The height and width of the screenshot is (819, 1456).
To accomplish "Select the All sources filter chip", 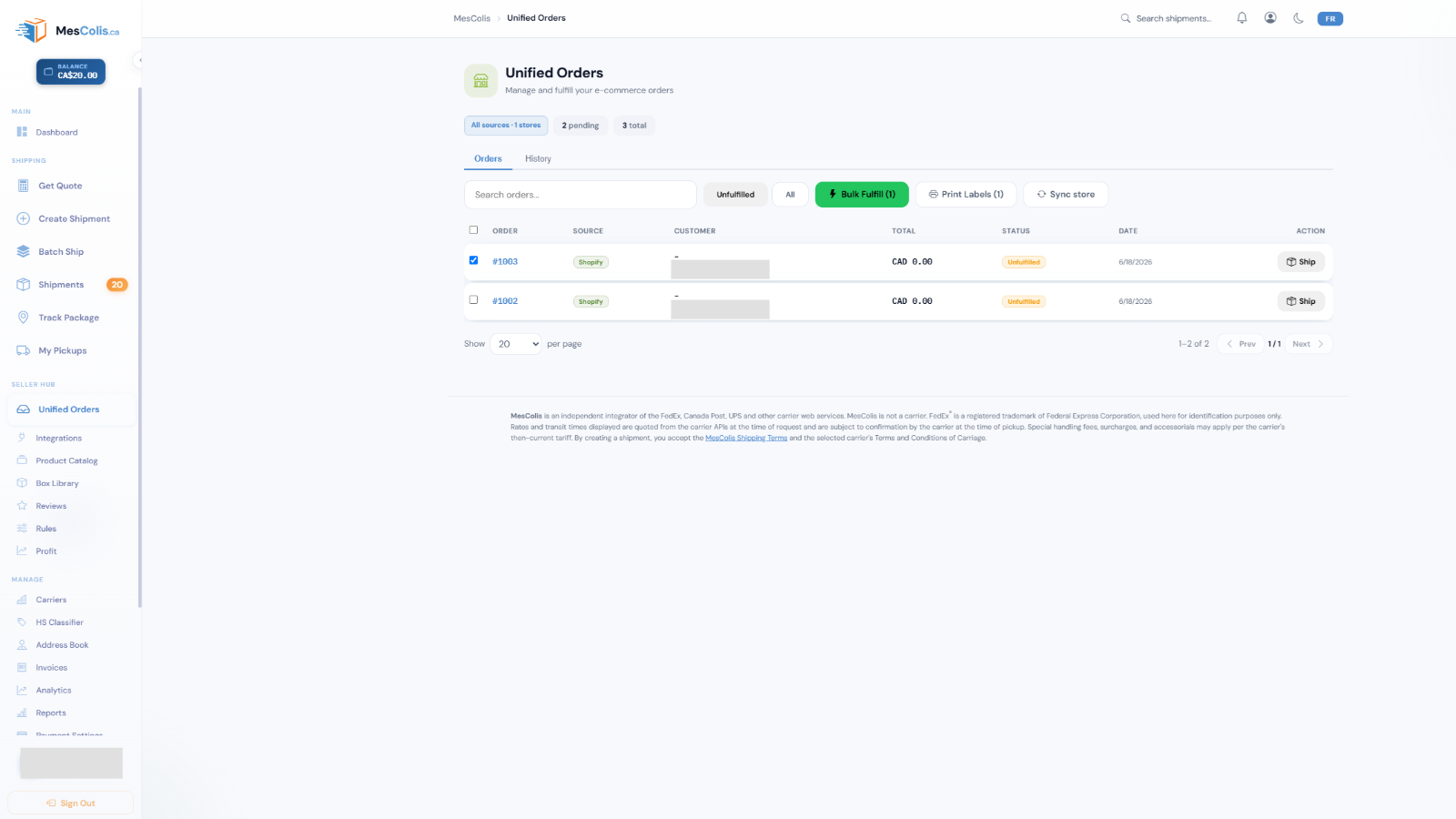I will click(506, 126).
